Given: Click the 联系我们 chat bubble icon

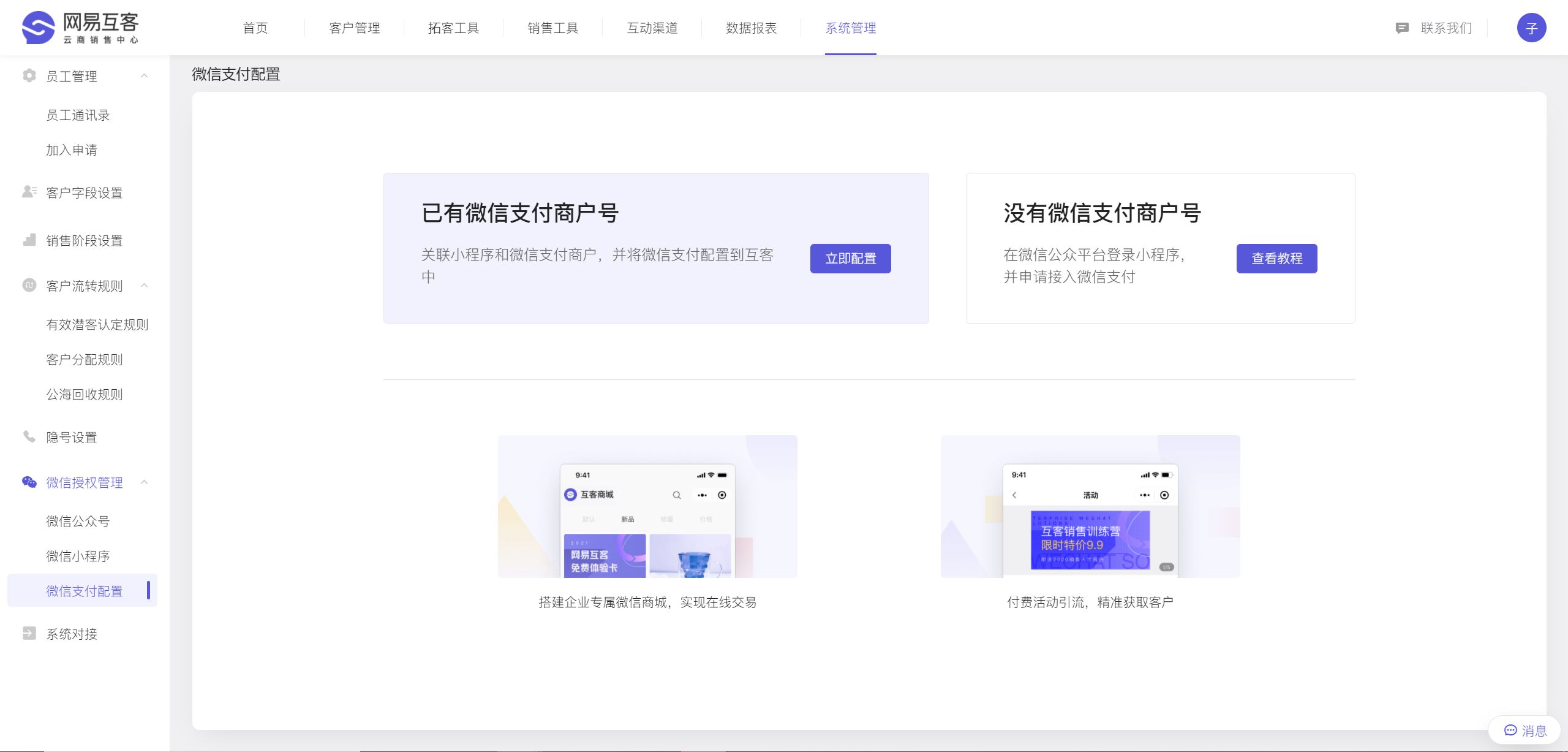Looking at the screenshot, I should (x=1402, y=28).
